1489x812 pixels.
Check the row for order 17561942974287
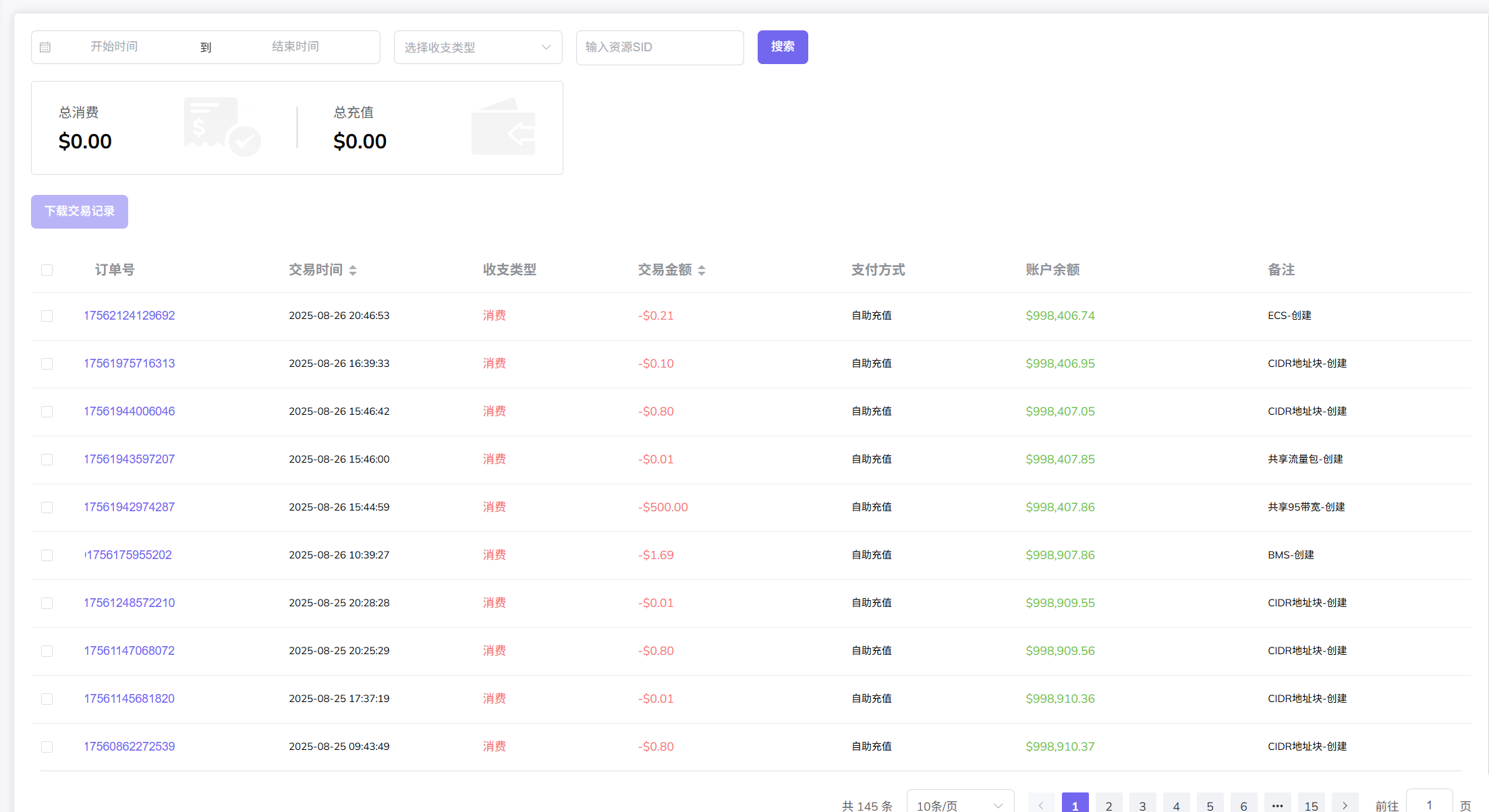click(x=47, y=507)
